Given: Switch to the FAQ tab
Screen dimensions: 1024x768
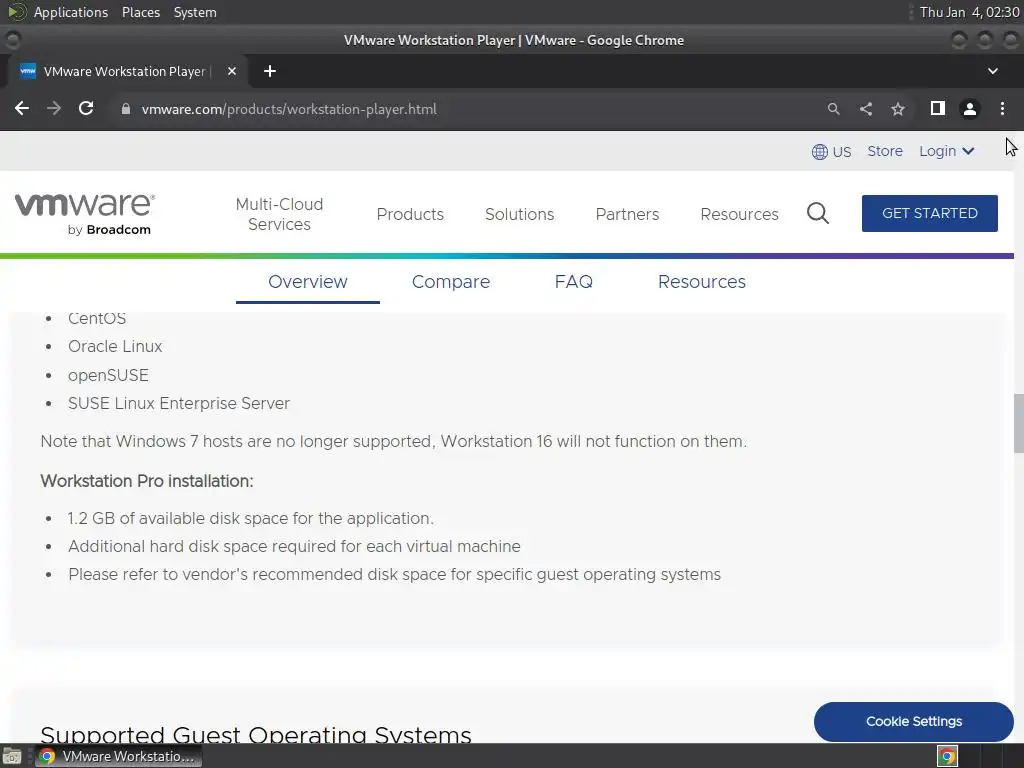Looking at the screenshot, I should (x=573, y=281).
